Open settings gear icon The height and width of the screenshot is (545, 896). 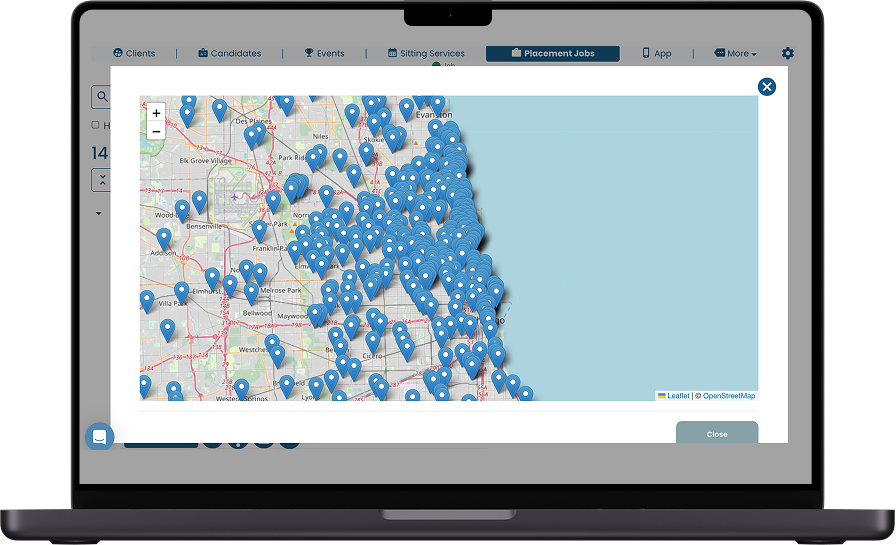pos(787,53)
